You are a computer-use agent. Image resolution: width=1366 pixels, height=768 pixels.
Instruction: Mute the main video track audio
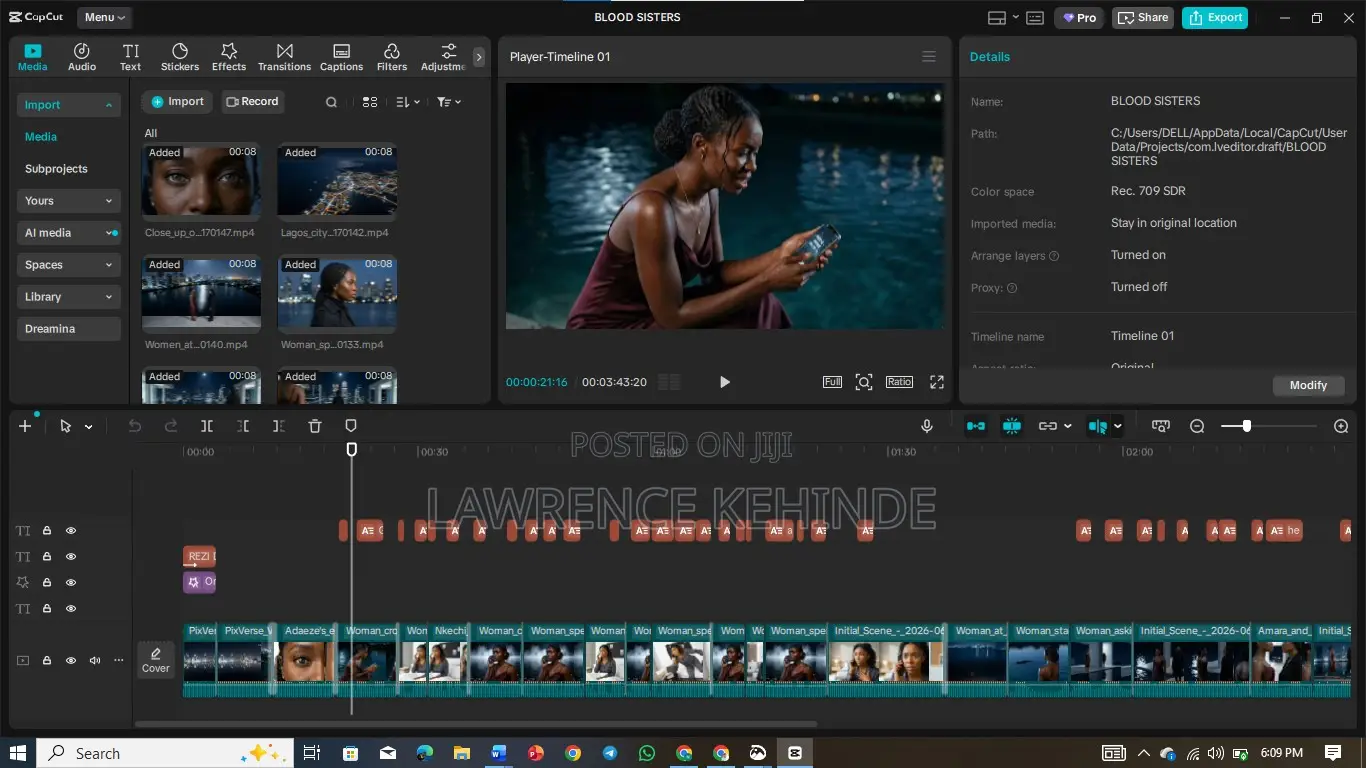95,660
